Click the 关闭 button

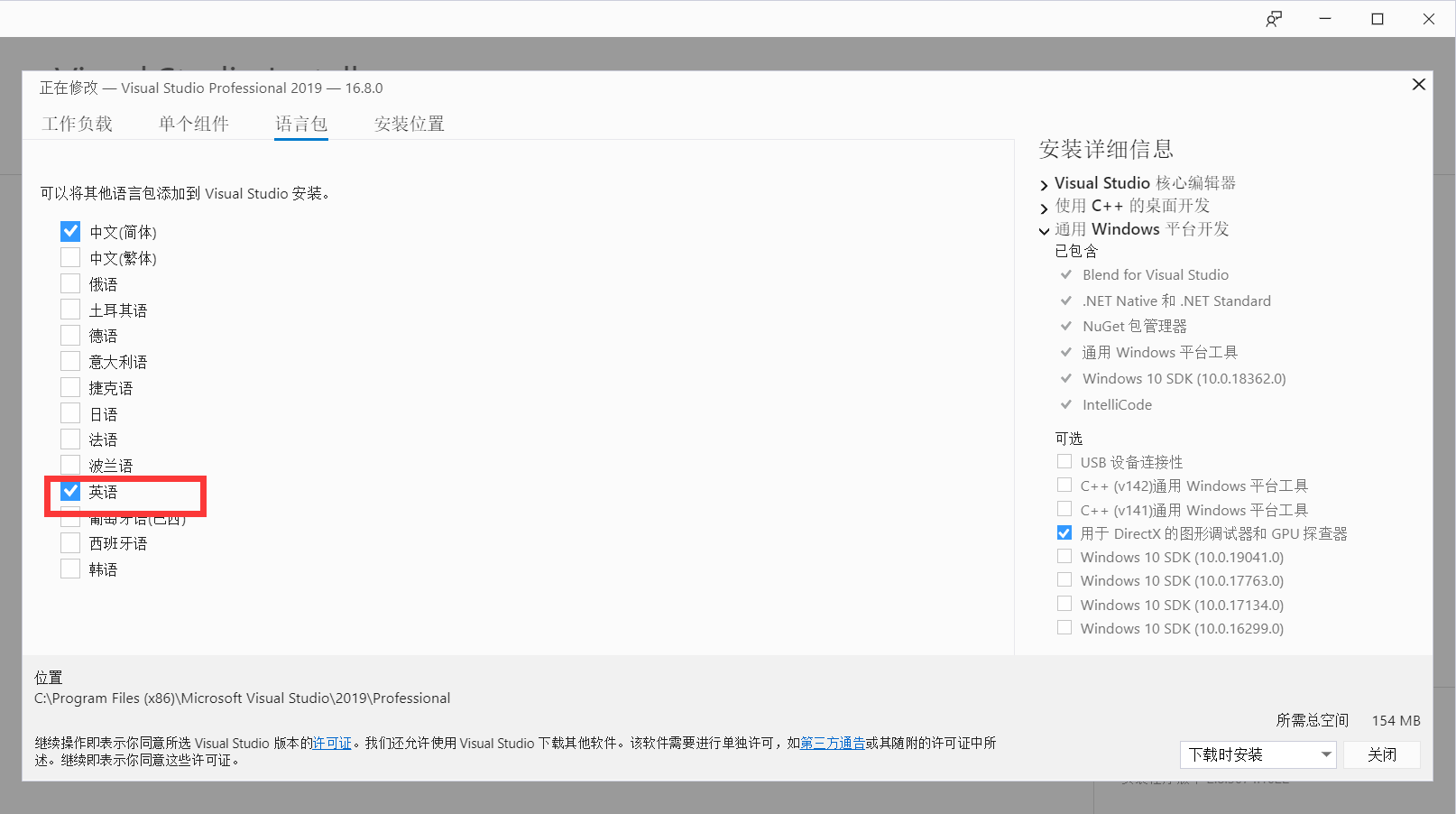[x=1382, y=754]
